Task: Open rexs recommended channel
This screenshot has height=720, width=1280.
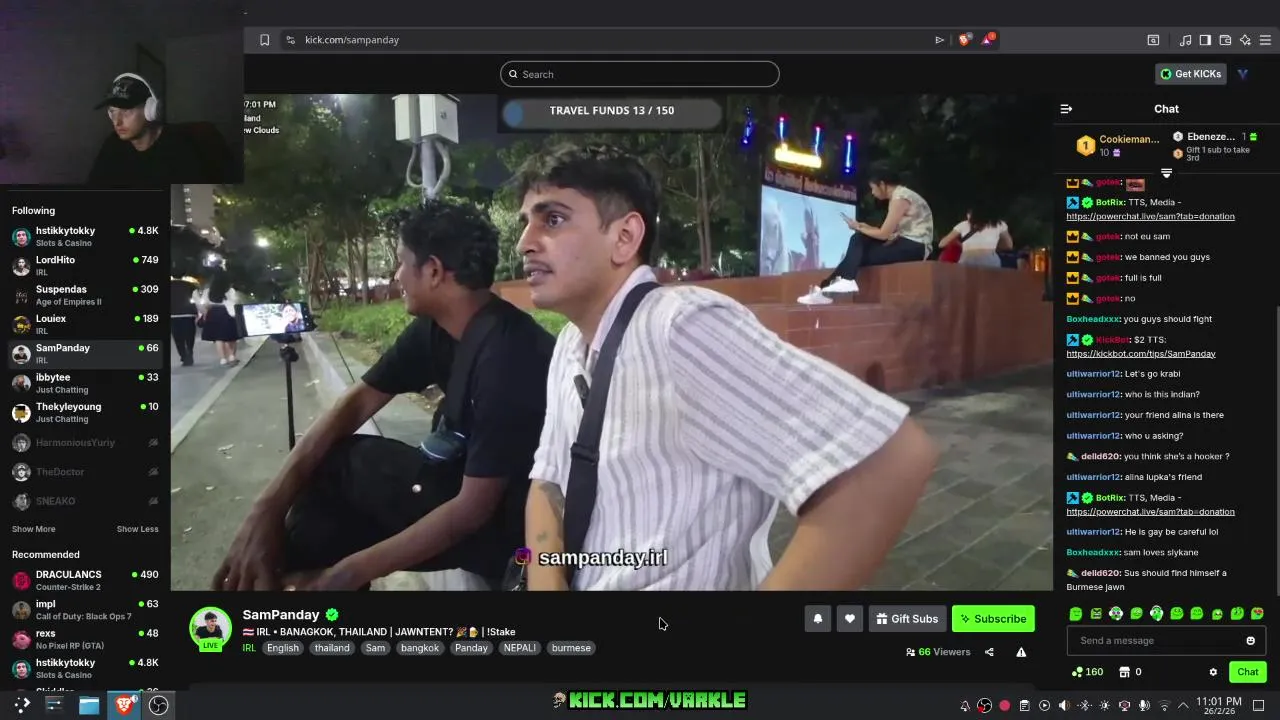Action: click(85, 639)
